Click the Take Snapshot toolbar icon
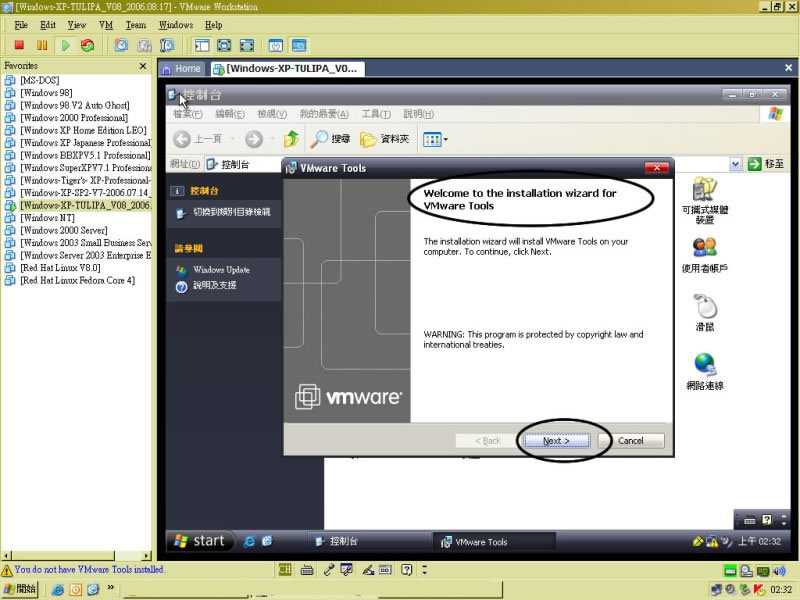Screen dimensions: 800x600 [x=121, y=45]
